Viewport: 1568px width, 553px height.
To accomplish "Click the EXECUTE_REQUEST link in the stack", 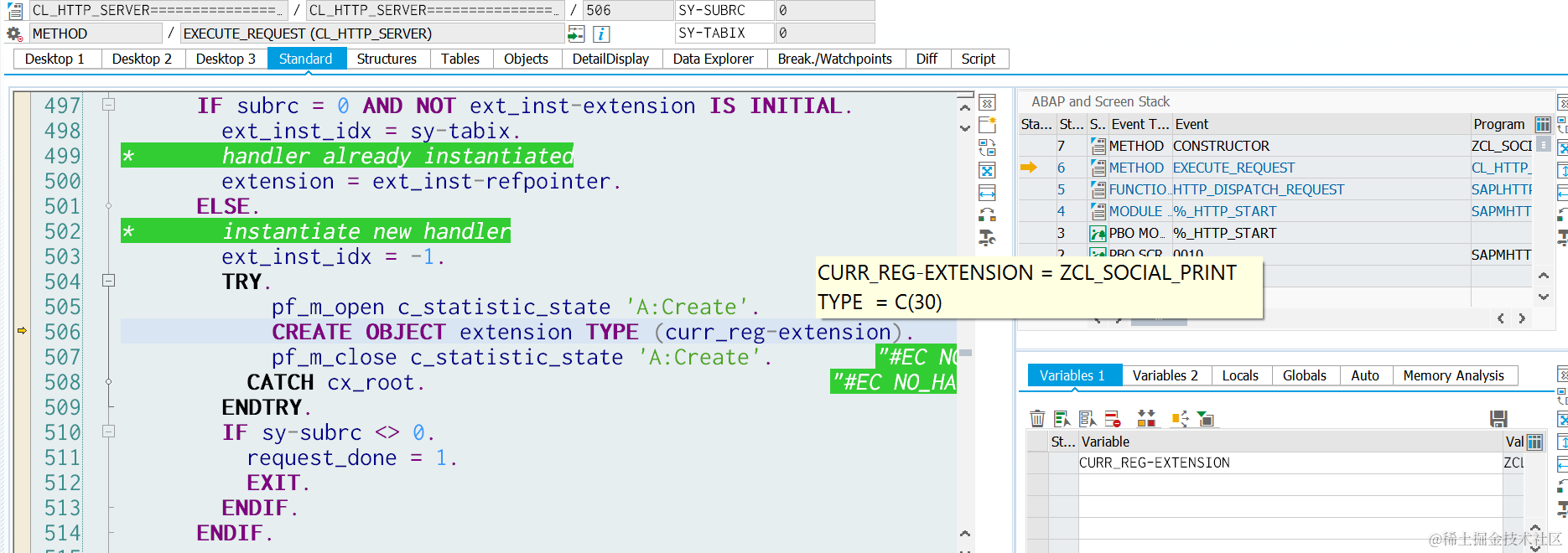I will coord(1233,168).
